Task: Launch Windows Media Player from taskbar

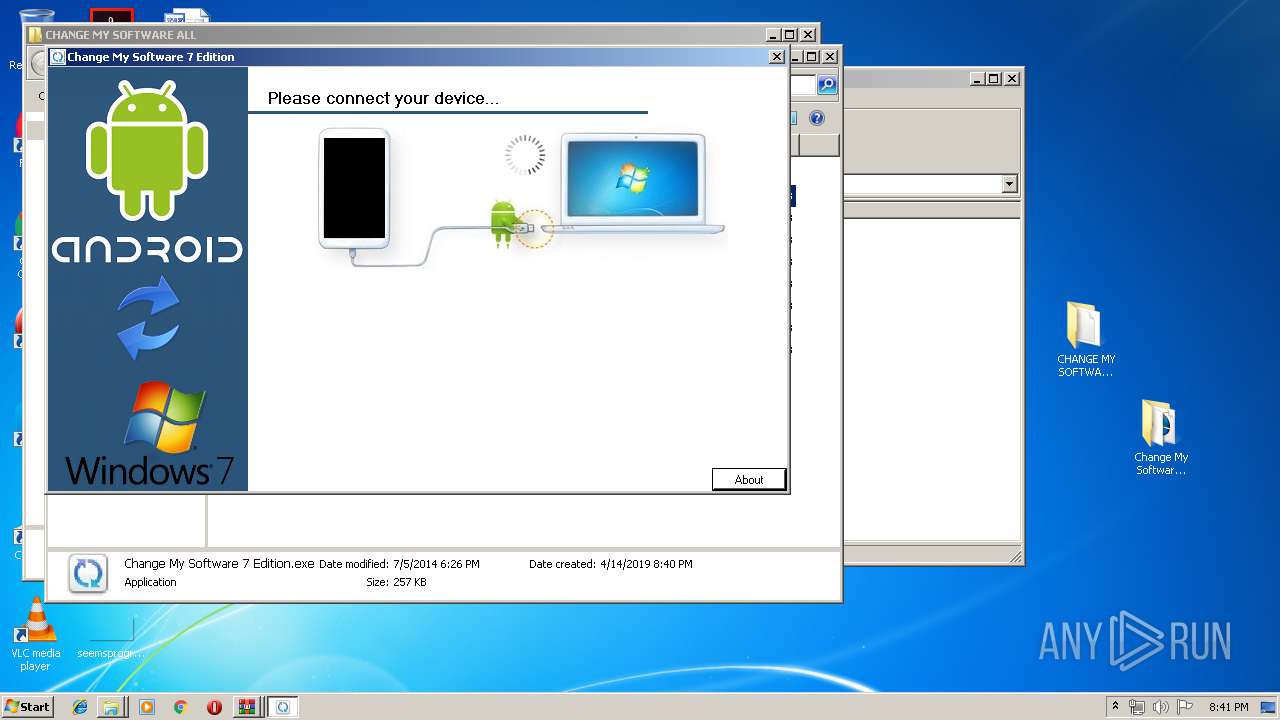Action: click(147, 707)
